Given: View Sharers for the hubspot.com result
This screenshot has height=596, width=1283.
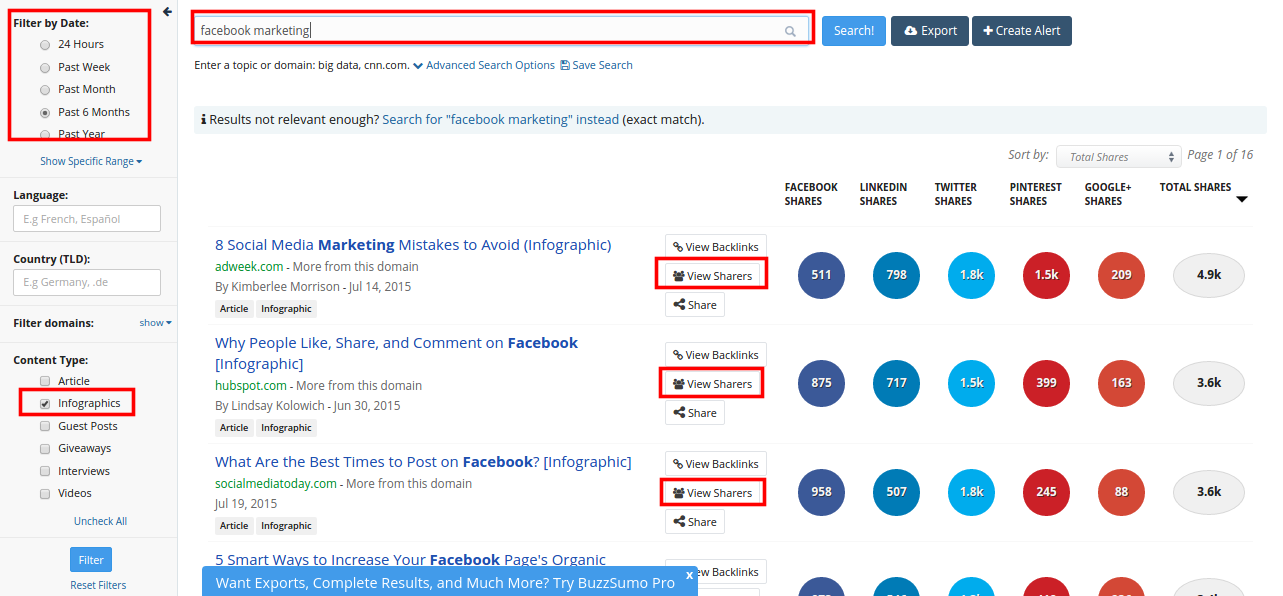Looking at the screenshot, I should click(x=712, y=384).
